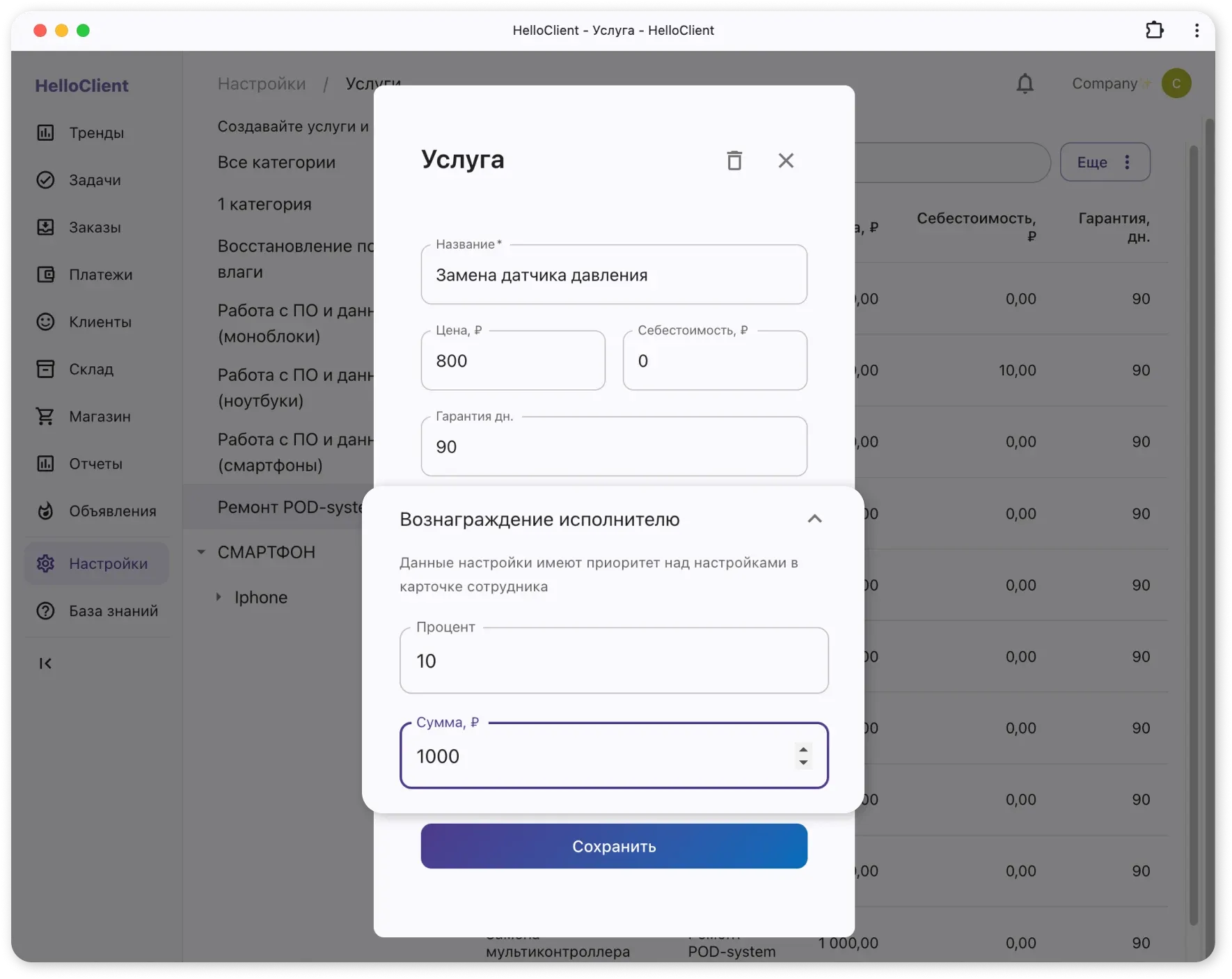Image resolution: width=1232 pixels, height=979 pixels.
Task: Open the Еще dropdown menu
Action: [x=1105, y=162]
